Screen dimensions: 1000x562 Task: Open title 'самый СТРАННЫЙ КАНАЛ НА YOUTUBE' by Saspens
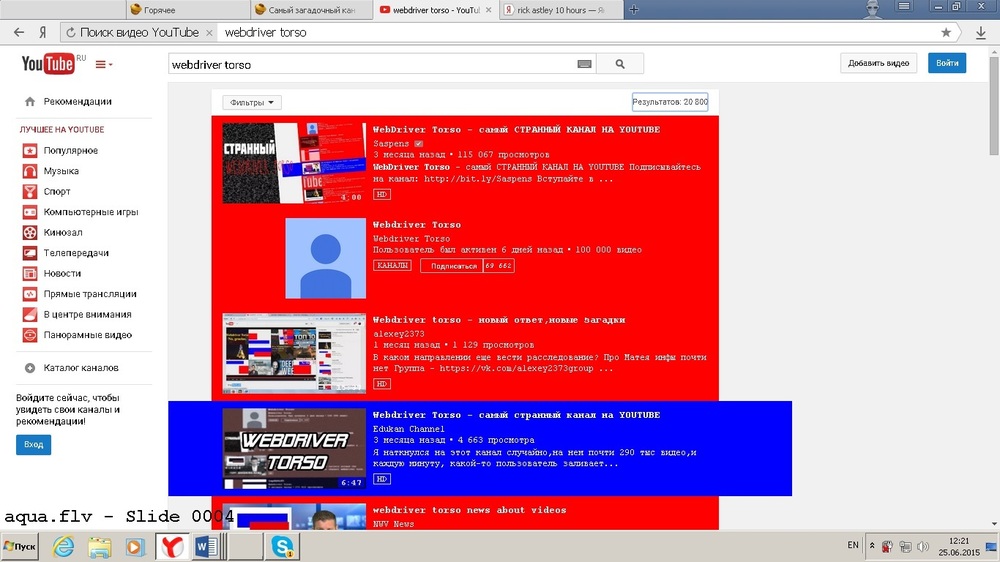click(x=517, y=129)
